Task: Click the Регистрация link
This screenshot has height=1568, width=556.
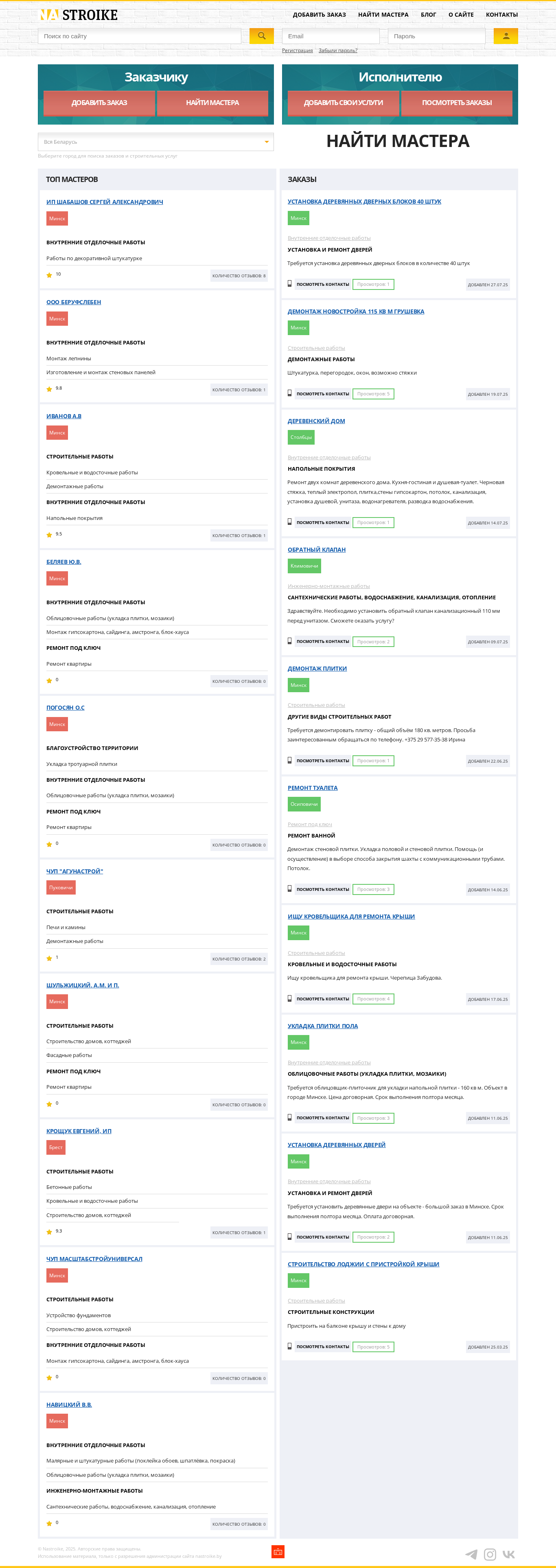Action: (x=298, y=50)
